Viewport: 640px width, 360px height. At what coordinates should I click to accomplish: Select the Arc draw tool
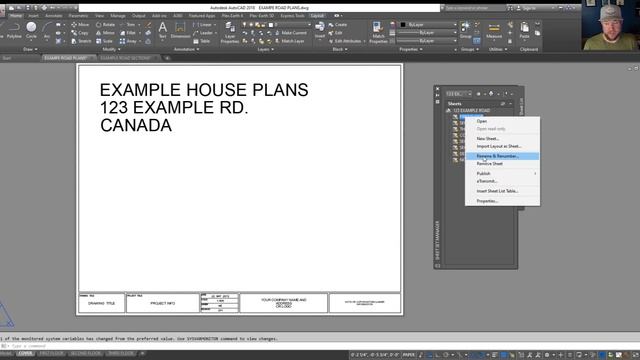click(x=47, y=31)
